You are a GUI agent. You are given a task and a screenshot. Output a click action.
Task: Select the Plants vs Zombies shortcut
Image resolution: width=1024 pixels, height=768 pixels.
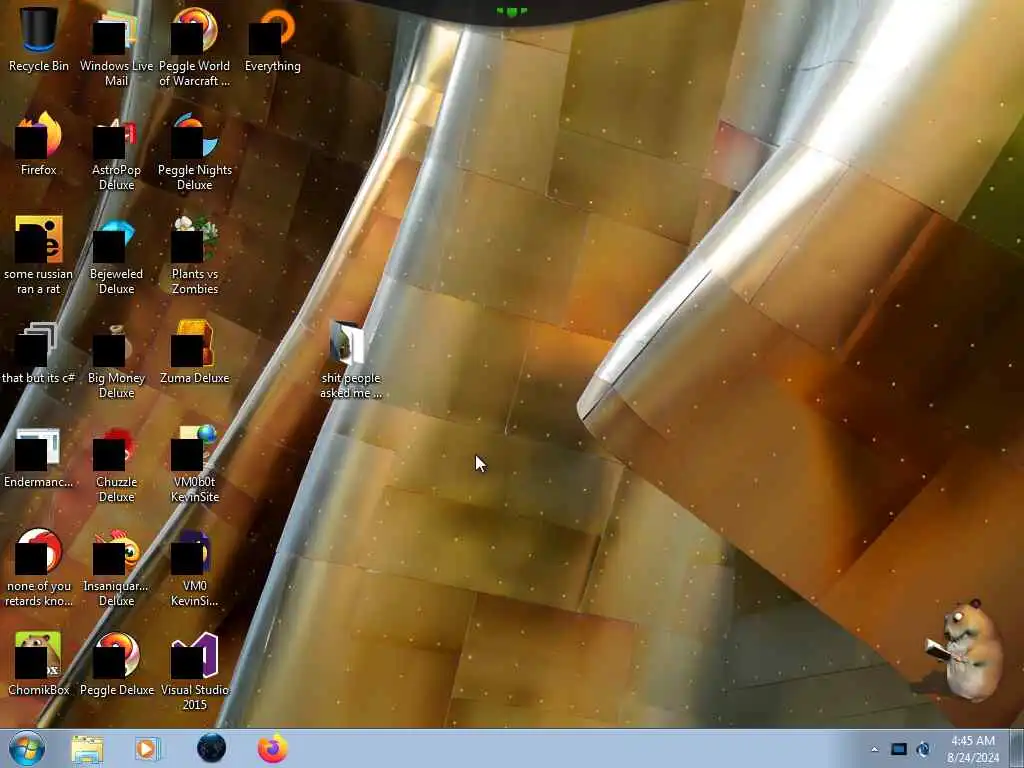pos(195,255)
